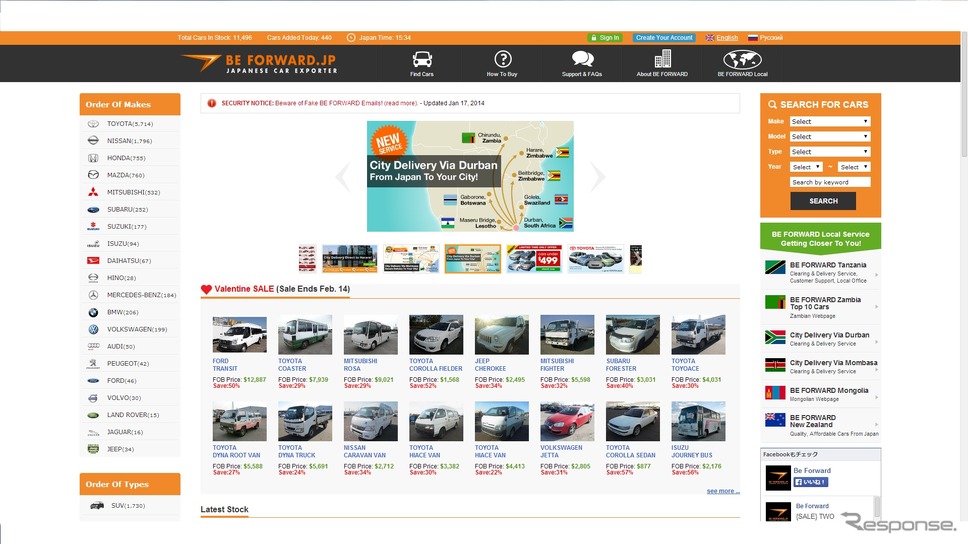Open NISSAN CARAVAN VAN listing title
Viewport: 968px width, 544px height.
coord(364,451)
